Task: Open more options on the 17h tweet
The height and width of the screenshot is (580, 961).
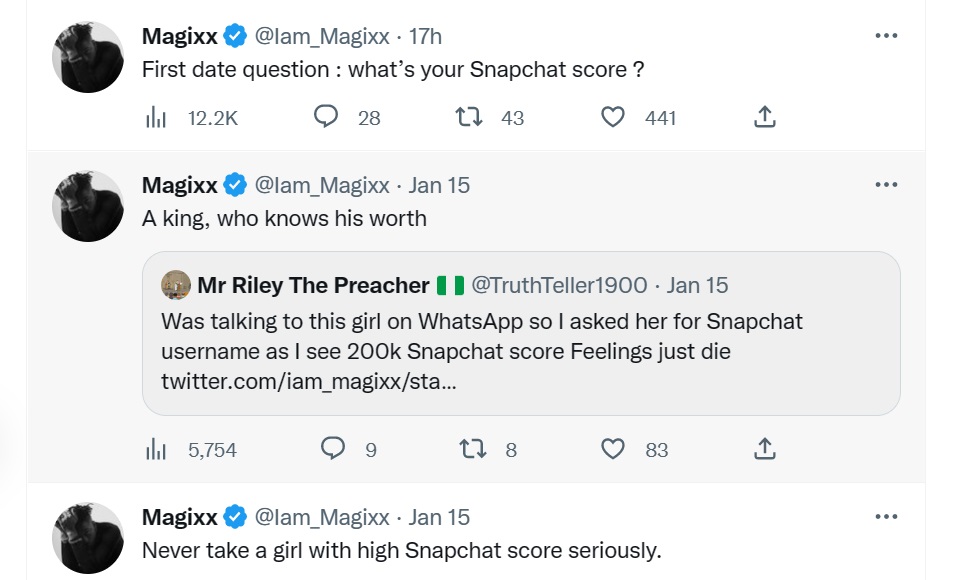Action: pos(886,36)
